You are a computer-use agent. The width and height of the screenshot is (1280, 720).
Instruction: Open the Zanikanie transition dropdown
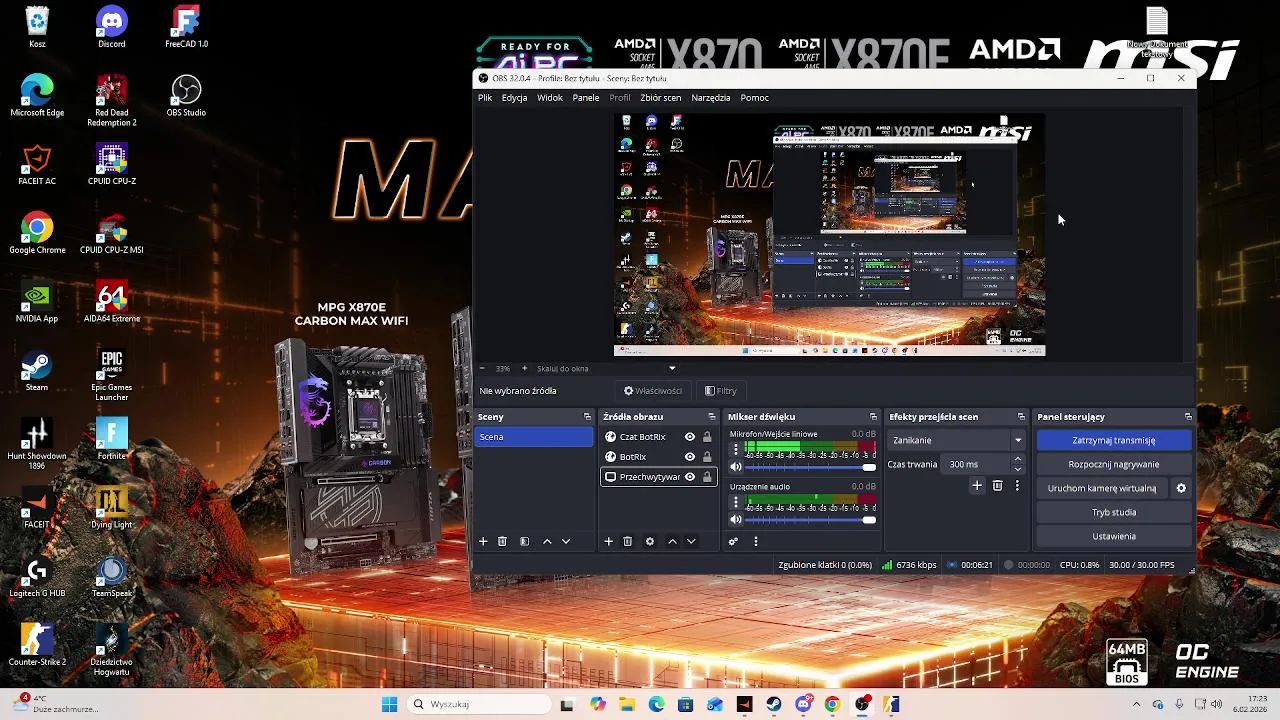[x=956, y=440]
